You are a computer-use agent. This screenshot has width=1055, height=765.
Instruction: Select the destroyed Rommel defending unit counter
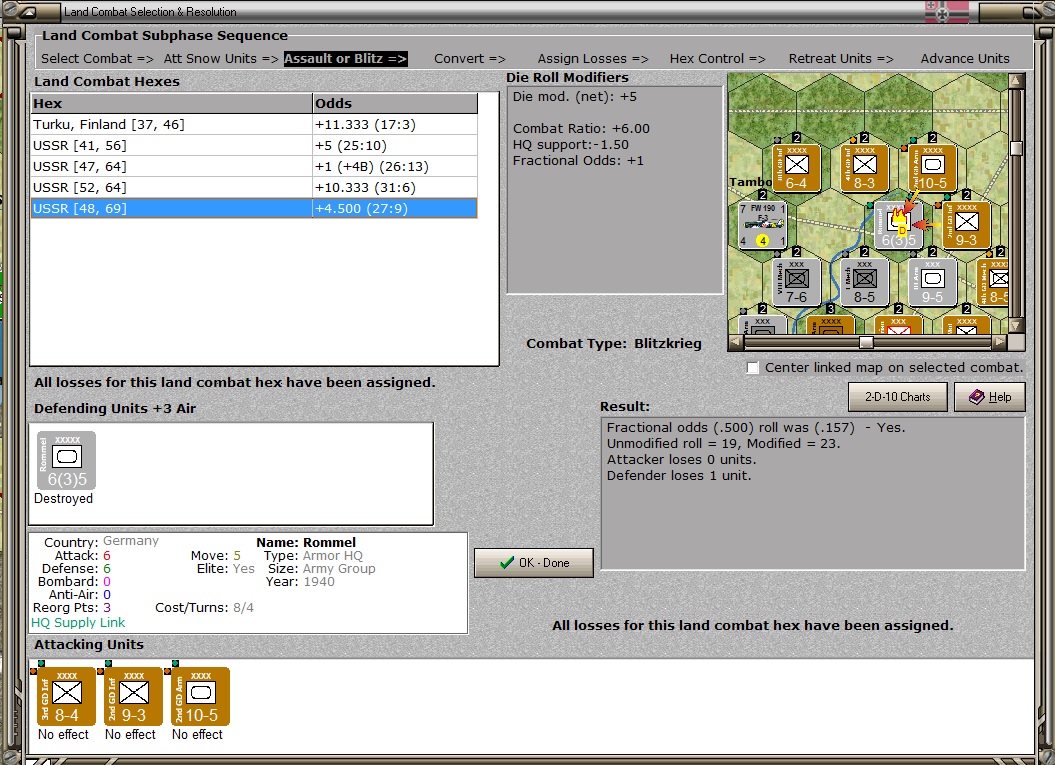pyautogui.click(x=66, y=461)
